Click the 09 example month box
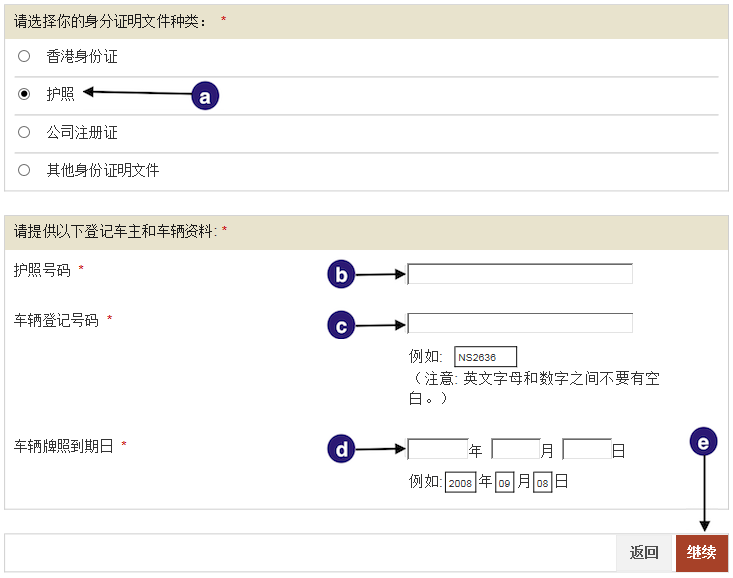 (x=505, y=482)
